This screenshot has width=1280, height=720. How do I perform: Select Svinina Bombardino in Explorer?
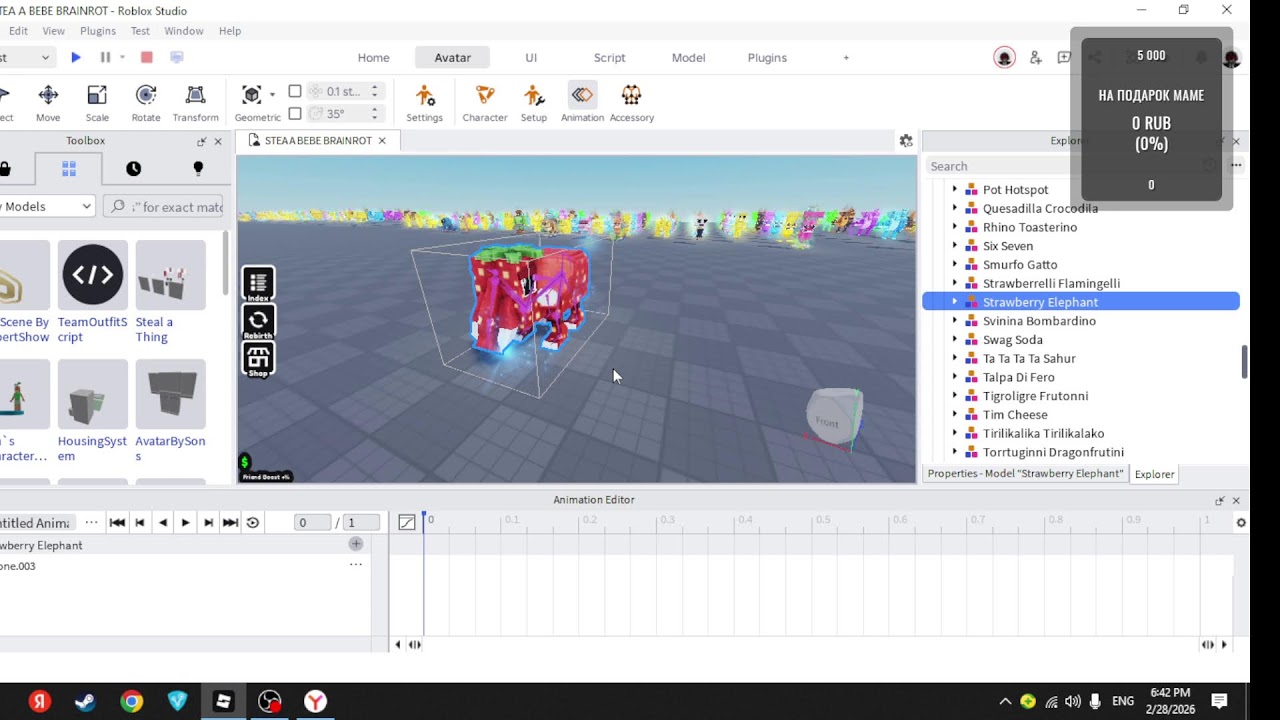pos(1039,321)
